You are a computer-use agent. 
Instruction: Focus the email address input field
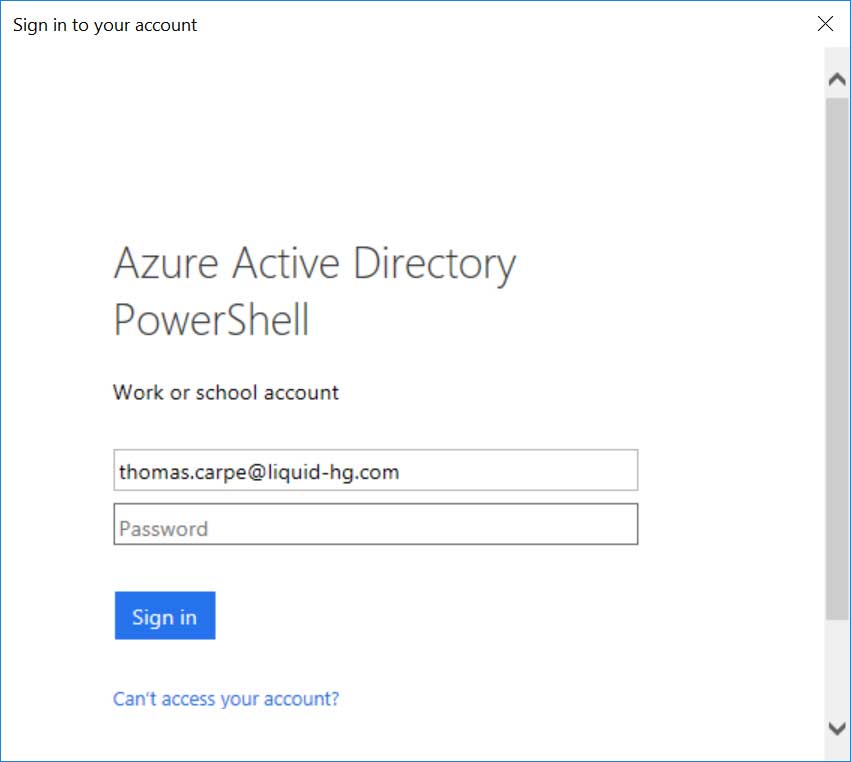point(375,471)
